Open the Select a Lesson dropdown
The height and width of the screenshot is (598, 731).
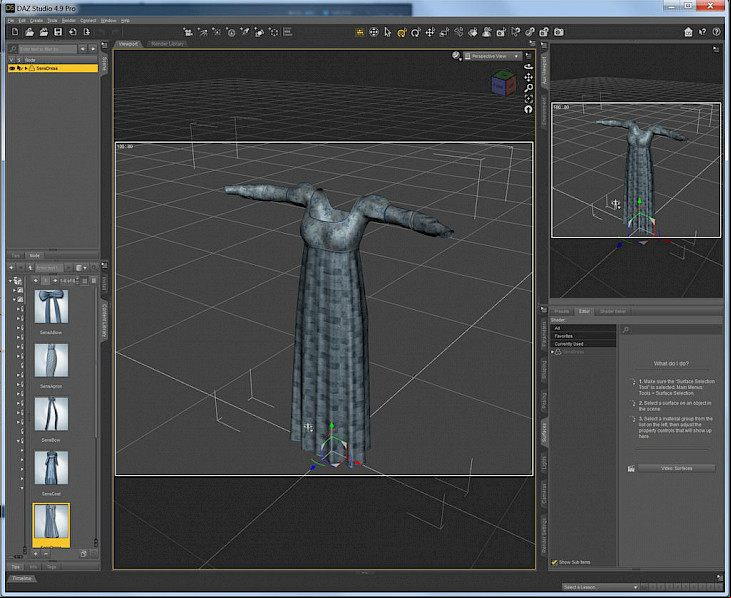pyautogui.click(x=600, y=587)
